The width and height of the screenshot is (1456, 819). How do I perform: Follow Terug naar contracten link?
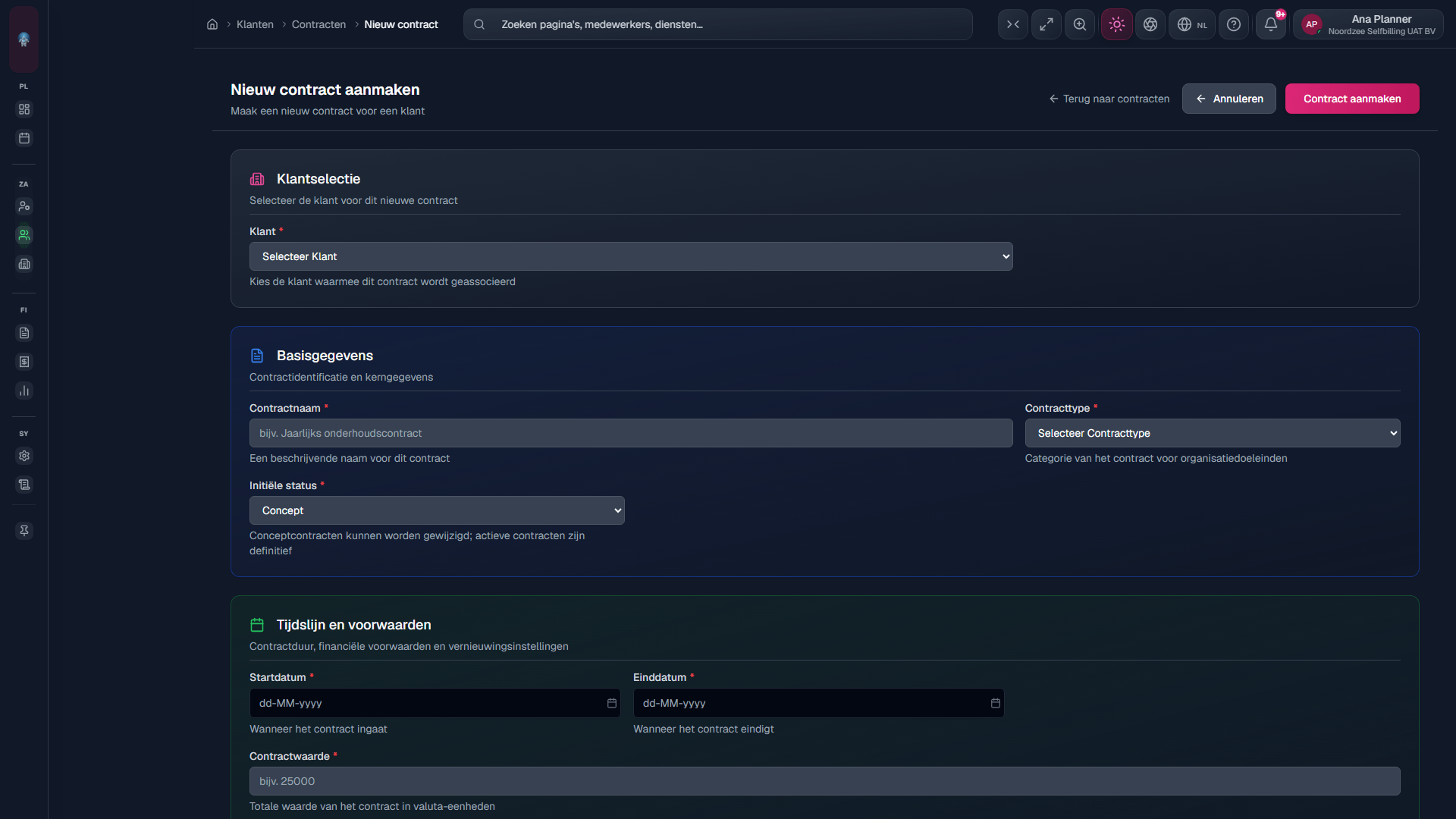(1109, 99)
